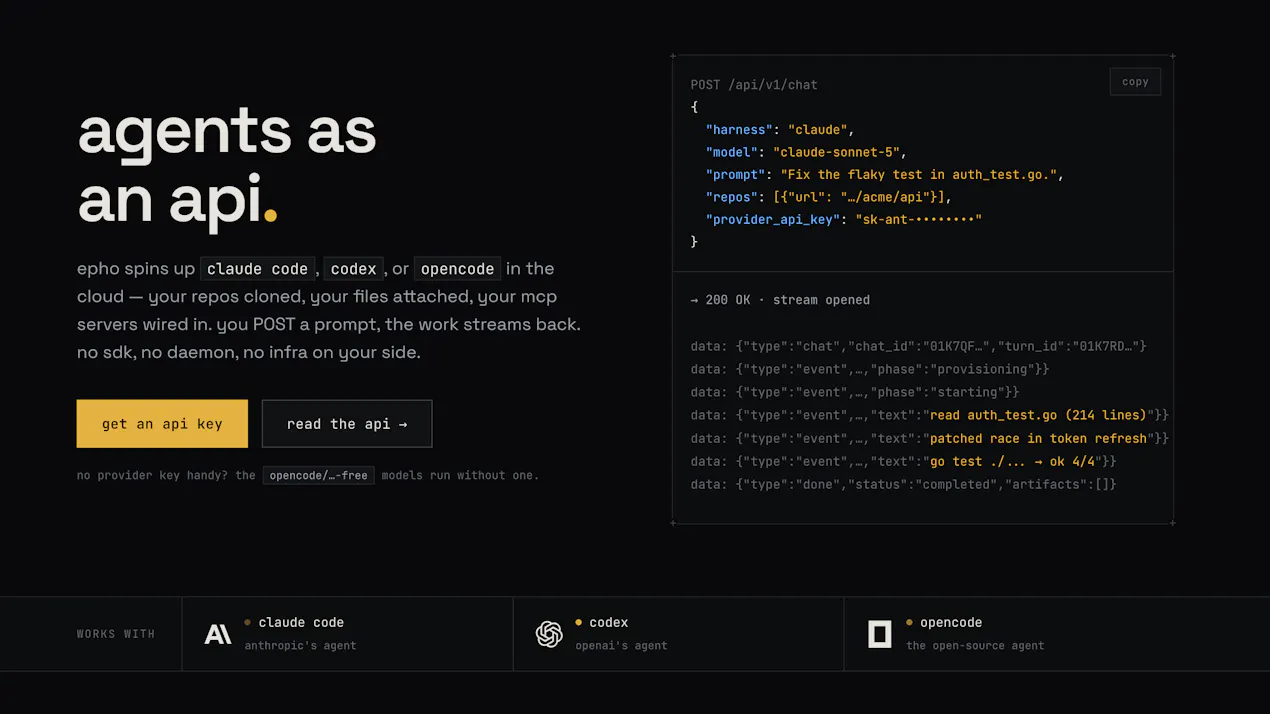Click "openai's agent" subtitle

click(x=621, y=646)
